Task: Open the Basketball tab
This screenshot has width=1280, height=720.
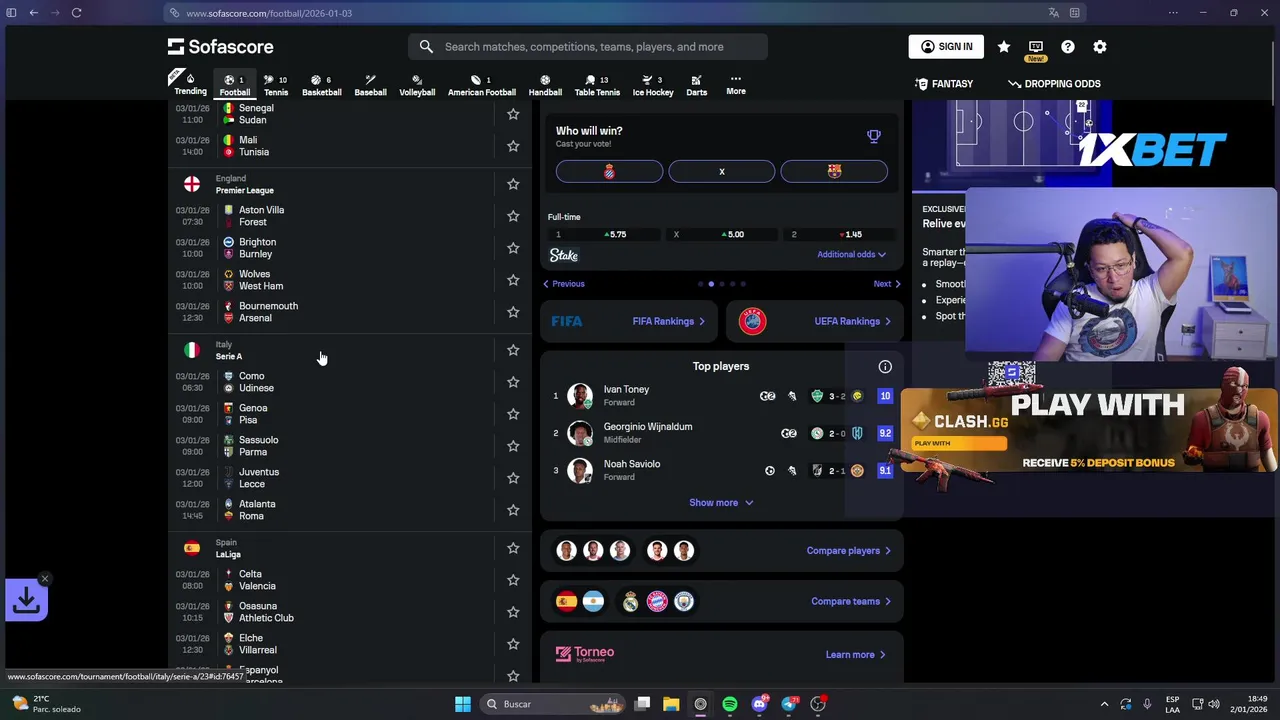Action: click(x=322, y=85)
